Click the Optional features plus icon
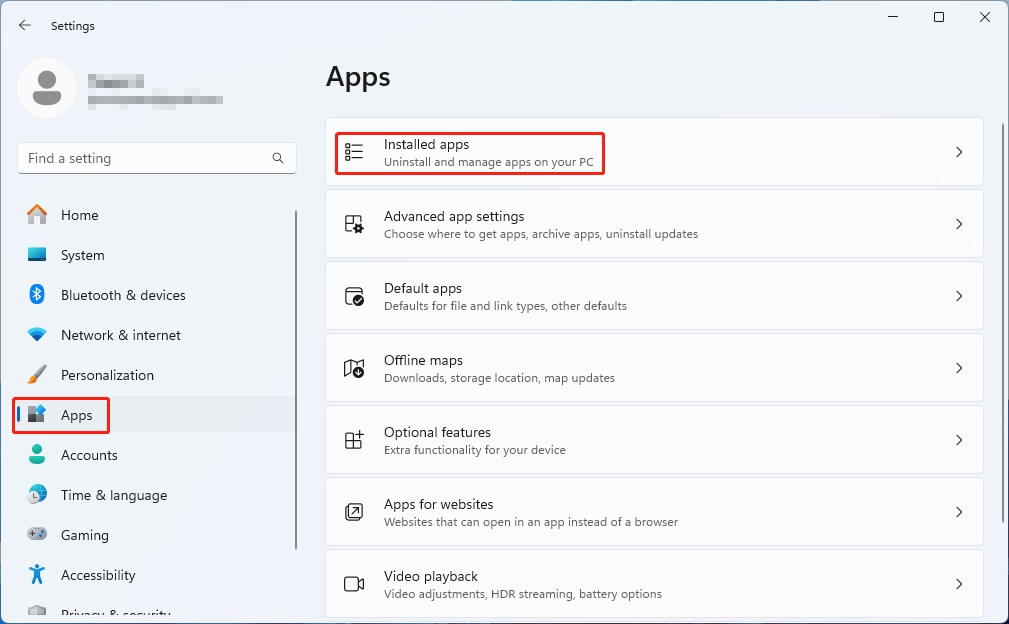The image size is (1009, 624). click(354, 440)
